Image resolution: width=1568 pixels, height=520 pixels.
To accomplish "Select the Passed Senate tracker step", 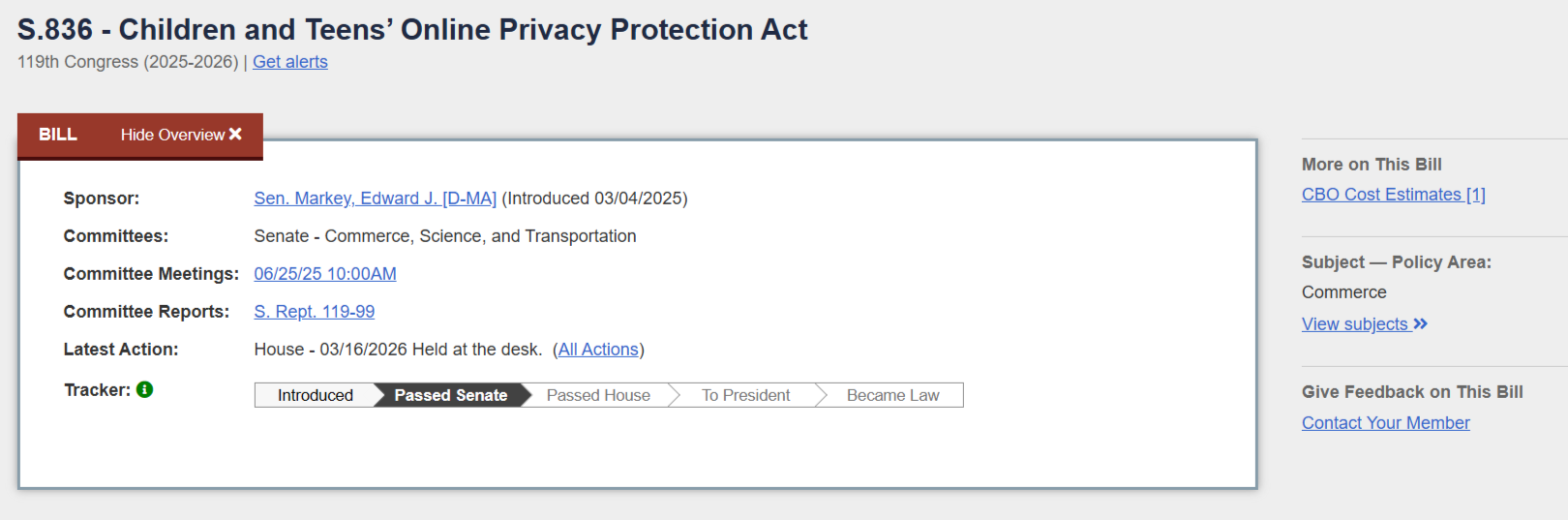I will pyautogui.click(x=451, y=395).
